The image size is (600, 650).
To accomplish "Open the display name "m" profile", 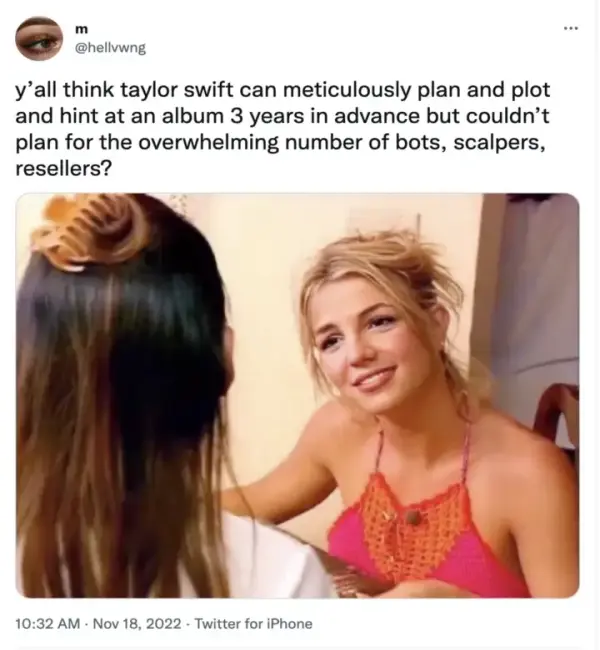I will pyautogui.click(x=82, y=29).
